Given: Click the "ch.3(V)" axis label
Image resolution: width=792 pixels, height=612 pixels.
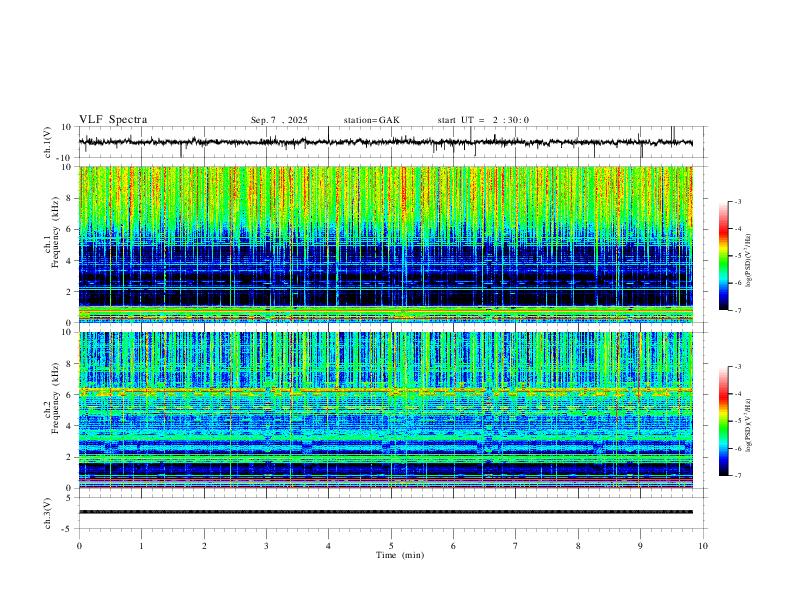Looking at the screenshot, I should (x=48, y=513).
